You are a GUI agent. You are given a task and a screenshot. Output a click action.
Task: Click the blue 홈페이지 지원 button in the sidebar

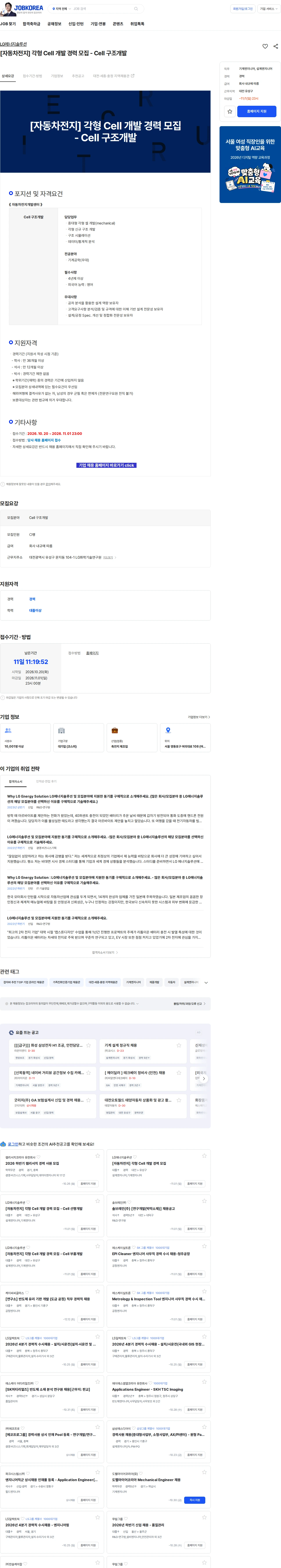(257, 111)
